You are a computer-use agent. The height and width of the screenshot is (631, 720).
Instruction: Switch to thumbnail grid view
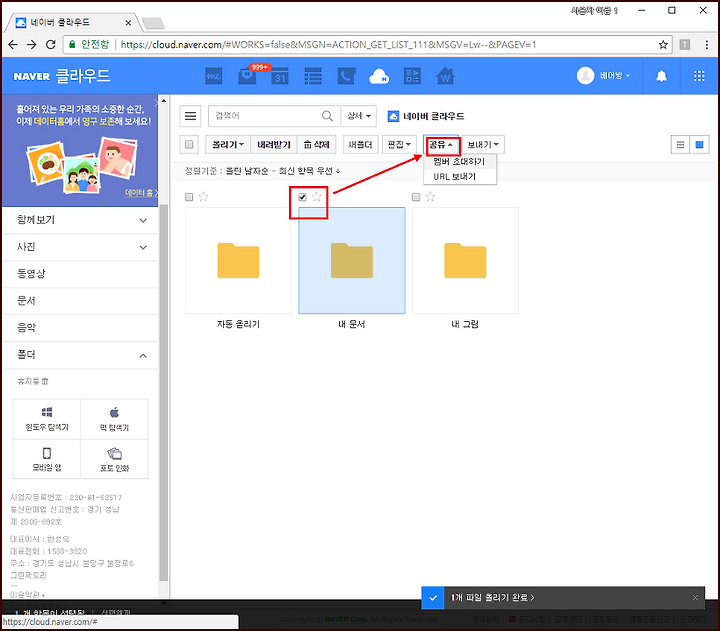(x=699, y=145)
